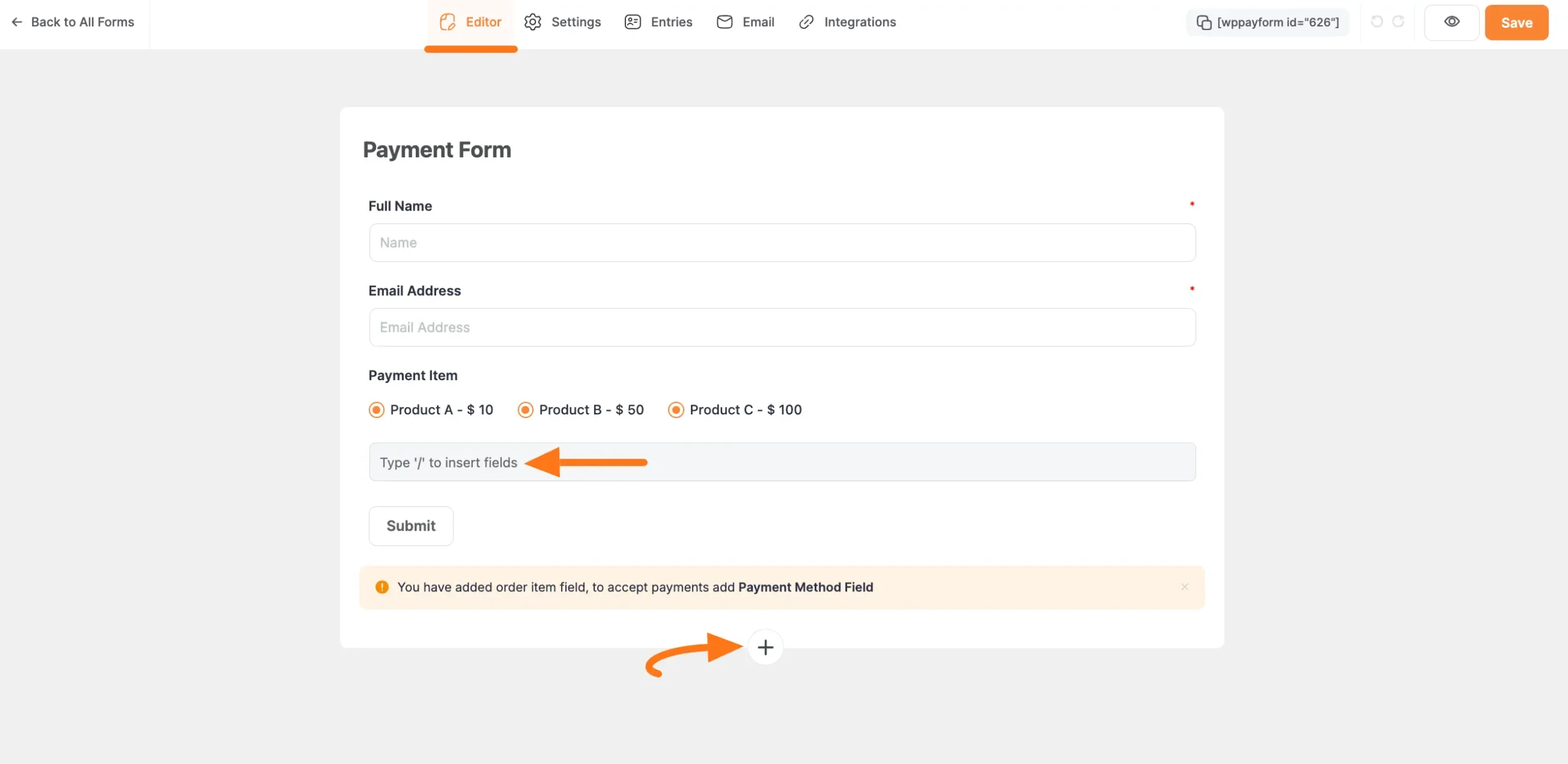1568x764 pixels.
Task: Select Product A - $10 option
Action: [x=375, y=410]
